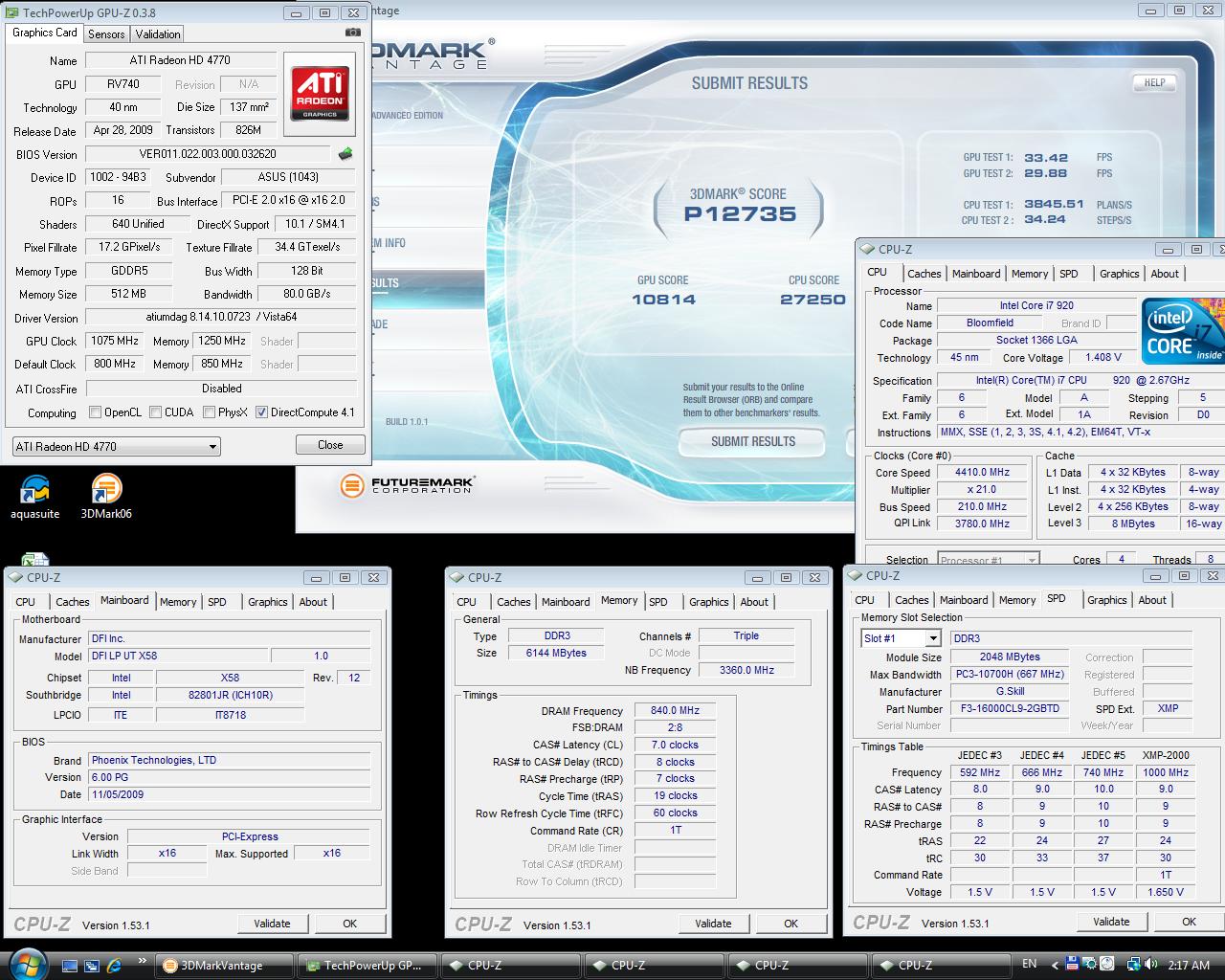
Task: Click the Futuremark Corporation logo
Action: [x=407, y=484]
